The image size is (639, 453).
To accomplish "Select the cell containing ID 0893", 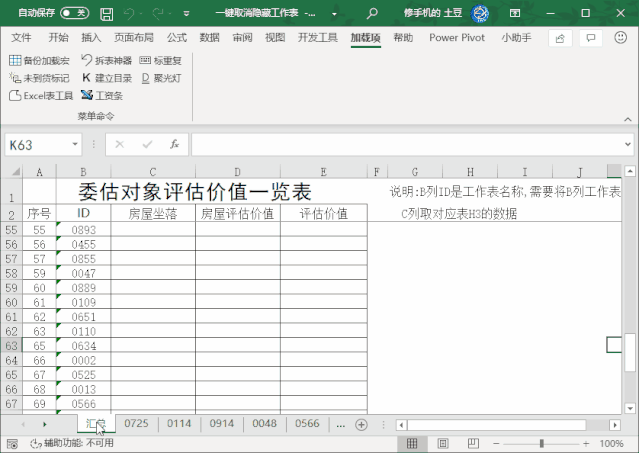I will [84, 230].
